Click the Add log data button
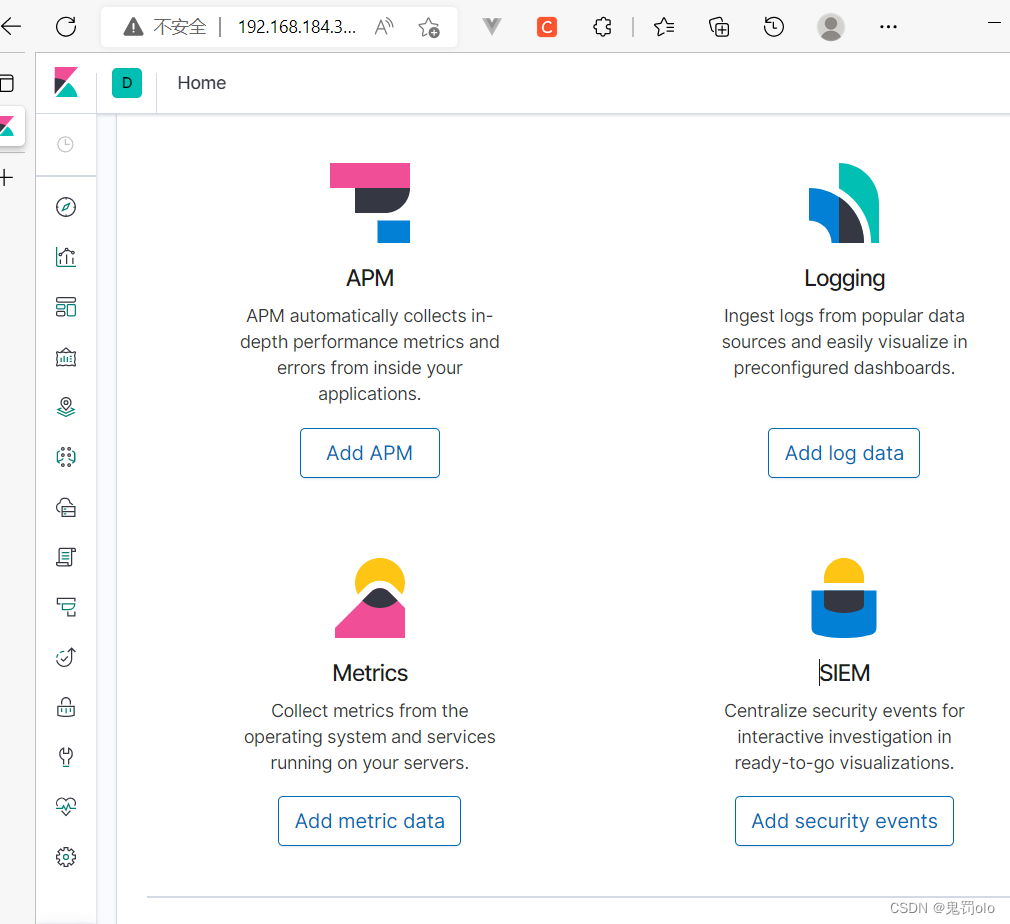1010x924 pixels. click(x=844, y=453)
